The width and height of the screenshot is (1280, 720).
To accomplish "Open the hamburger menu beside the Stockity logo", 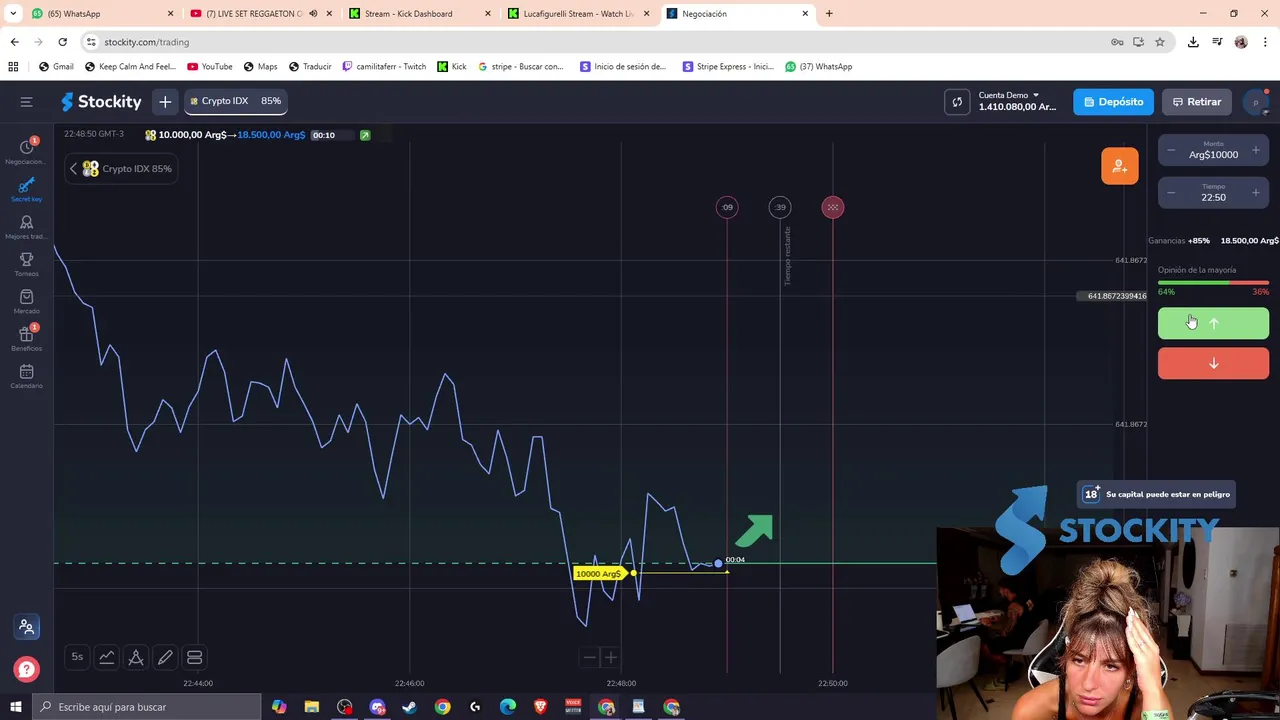I will (26, 102).
